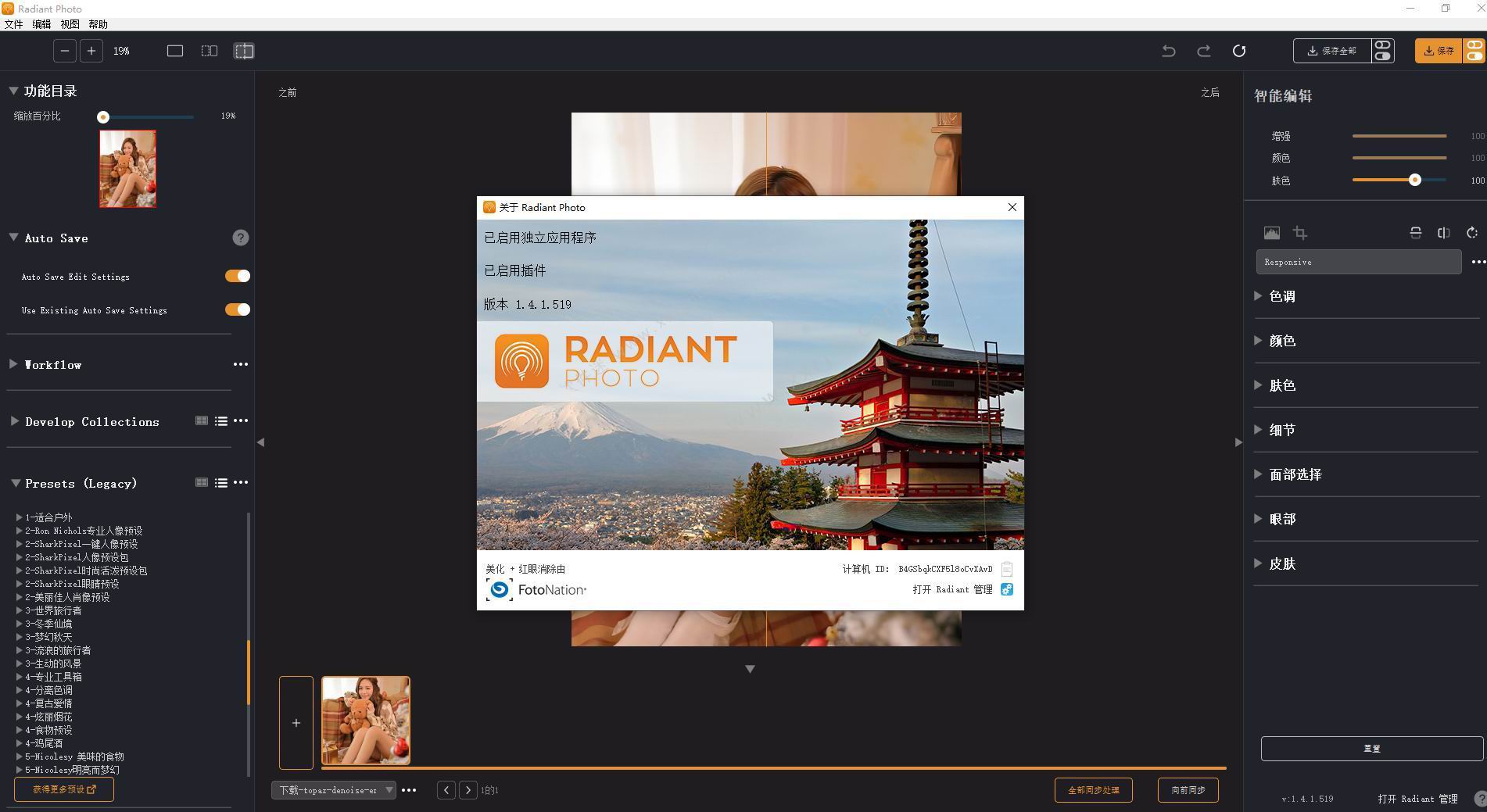Click the undo arrow
The height and width of the screenshot is (812, 1487).
1169,51
